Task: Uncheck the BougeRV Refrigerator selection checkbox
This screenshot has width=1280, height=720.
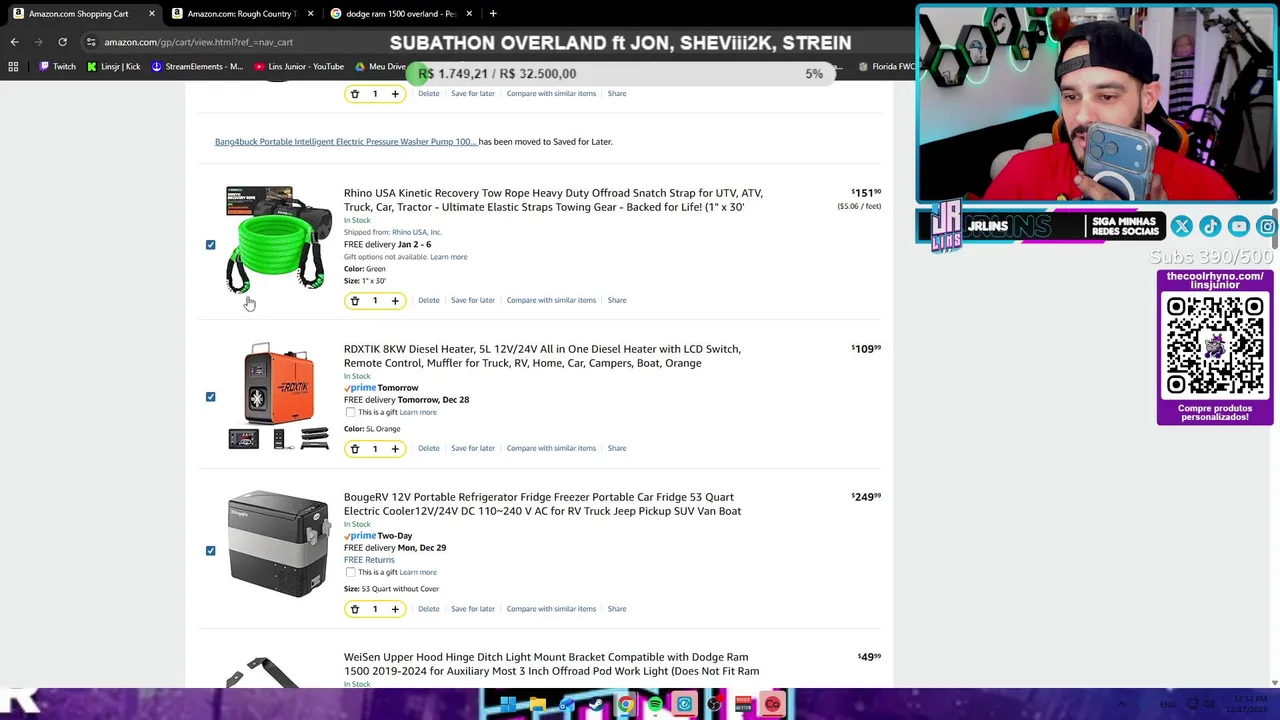Action: (x=210, y=551)
